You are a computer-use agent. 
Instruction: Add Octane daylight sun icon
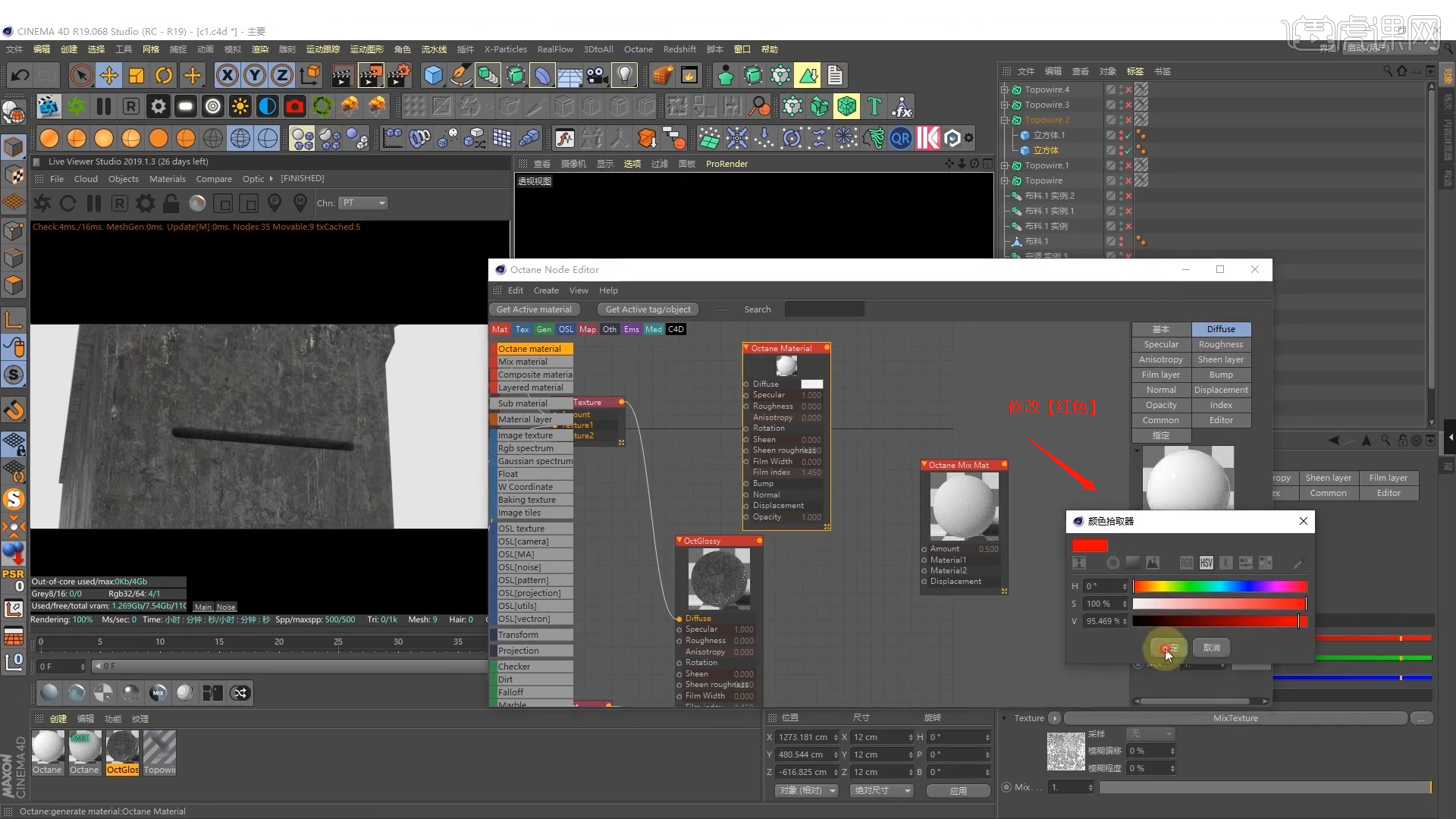[x=240, y=106]
